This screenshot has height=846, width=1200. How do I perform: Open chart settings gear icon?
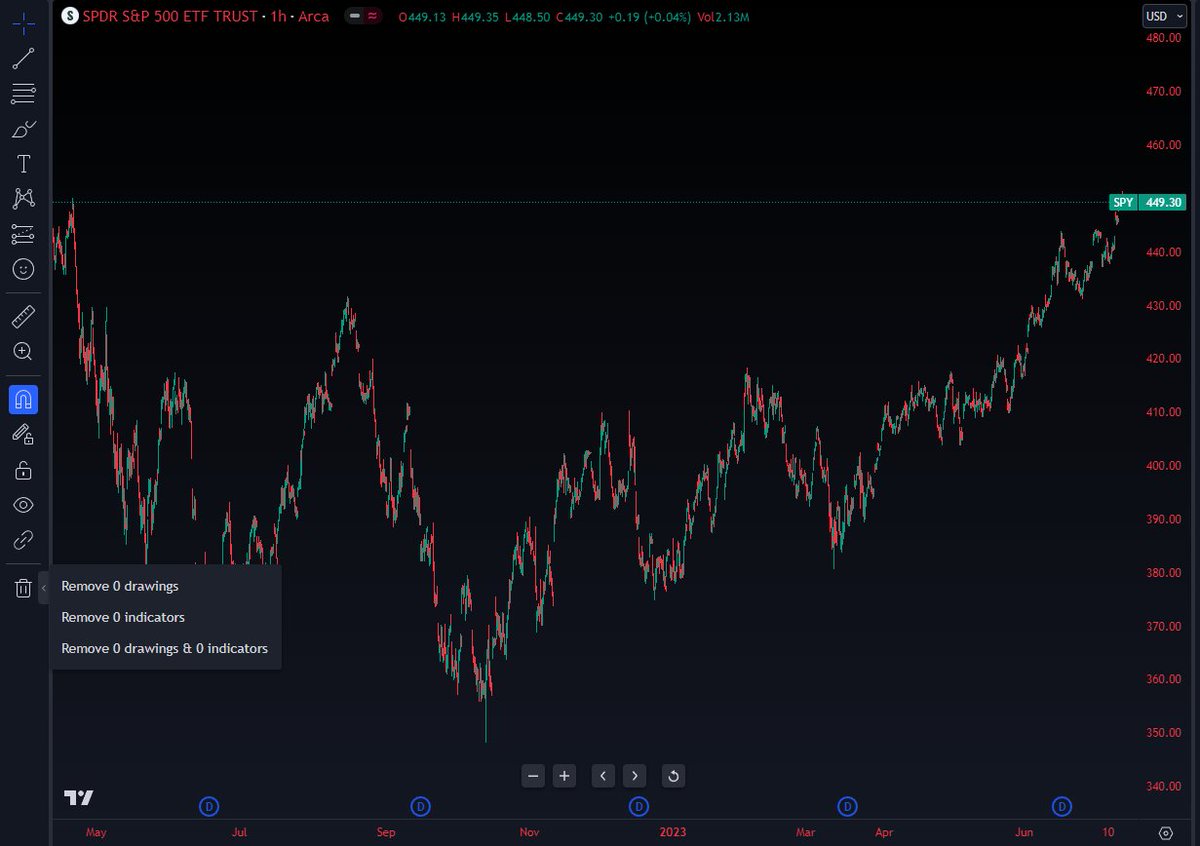coord(1165,833)
